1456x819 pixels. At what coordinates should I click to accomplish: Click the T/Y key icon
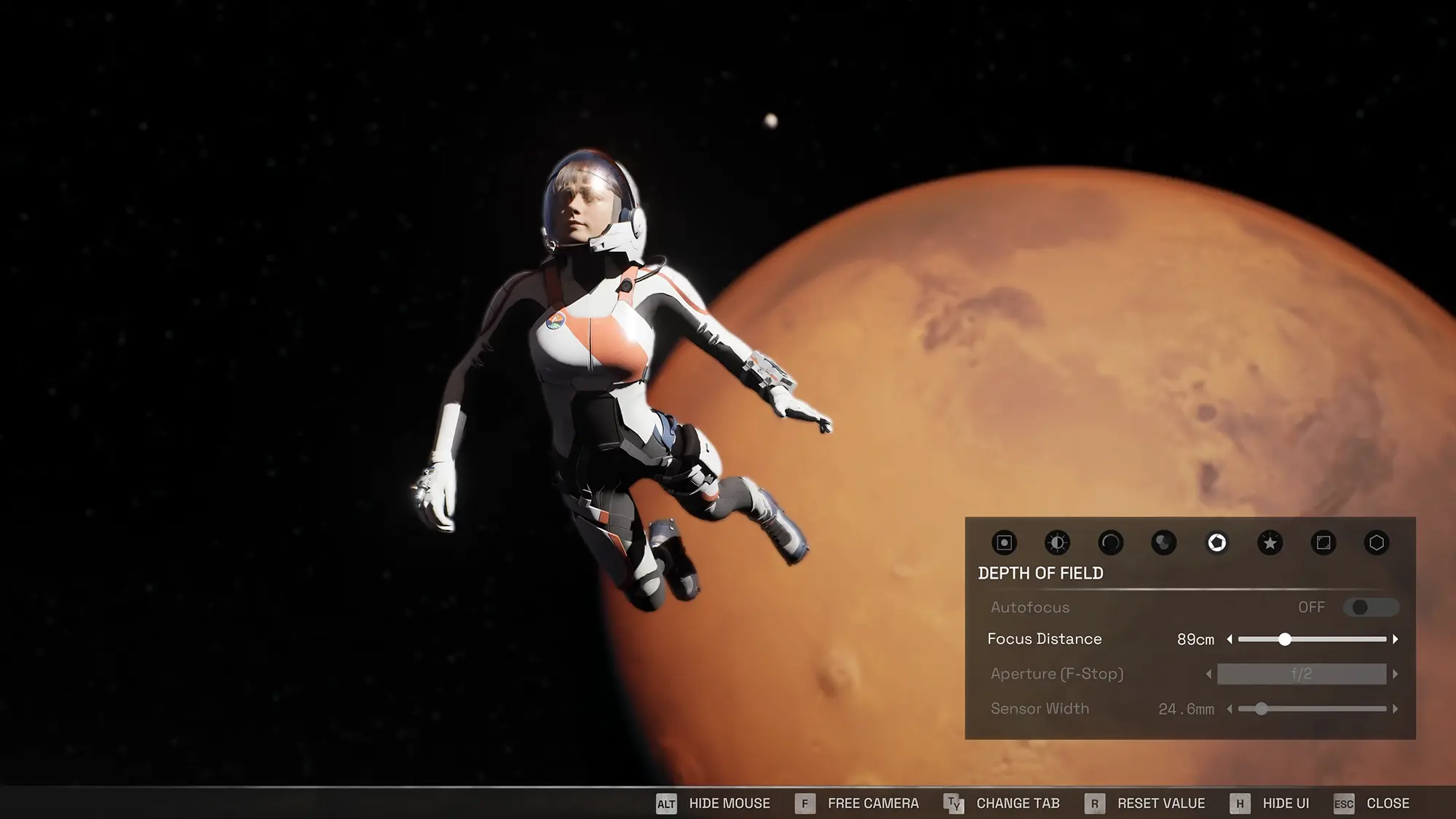point(954,804)
